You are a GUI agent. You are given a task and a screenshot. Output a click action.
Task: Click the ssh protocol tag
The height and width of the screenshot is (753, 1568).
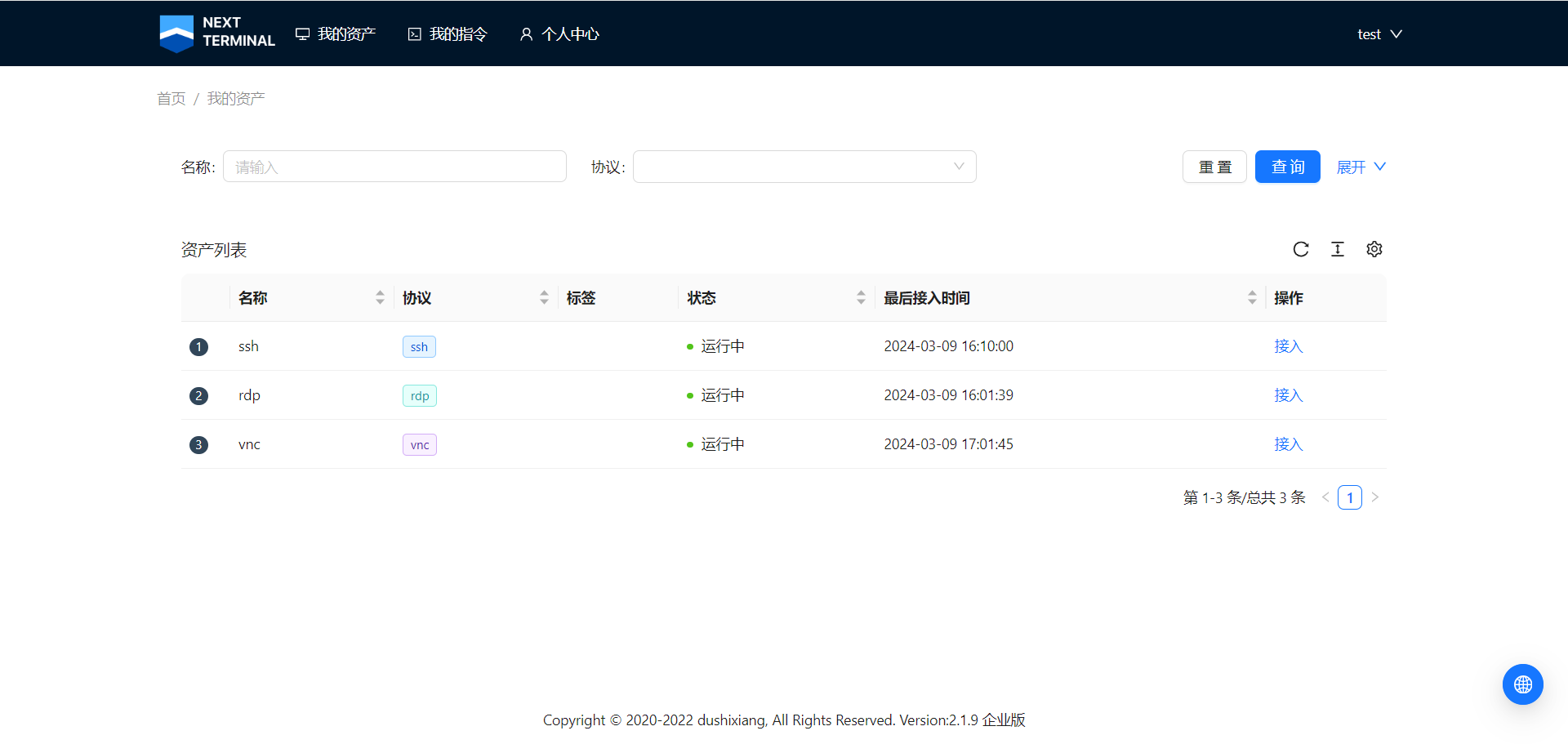click(419, 347)
